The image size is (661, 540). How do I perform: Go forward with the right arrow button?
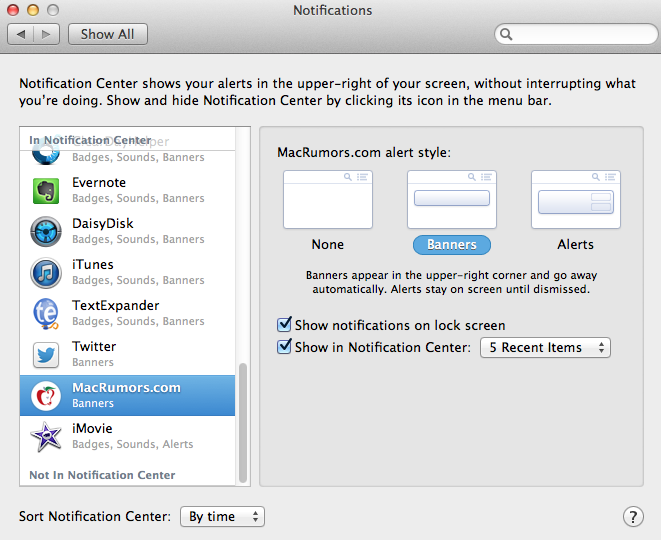[46, 34]
